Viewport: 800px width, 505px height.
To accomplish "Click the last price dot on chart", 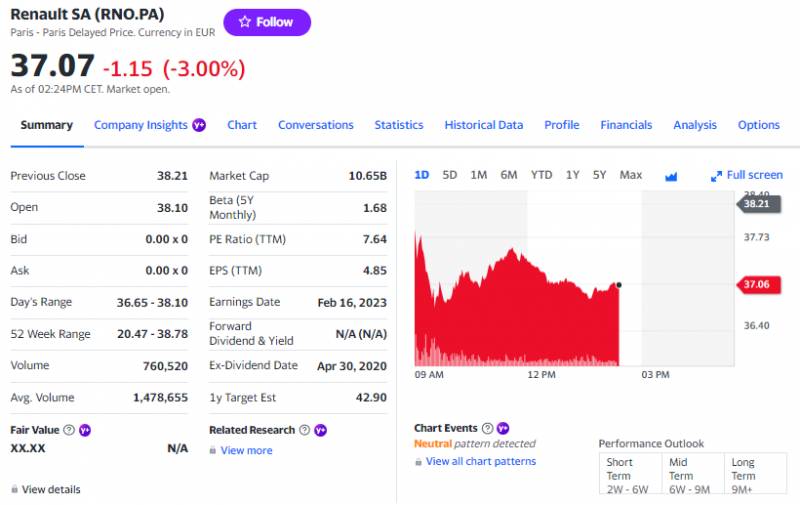I will coord(619,285).
